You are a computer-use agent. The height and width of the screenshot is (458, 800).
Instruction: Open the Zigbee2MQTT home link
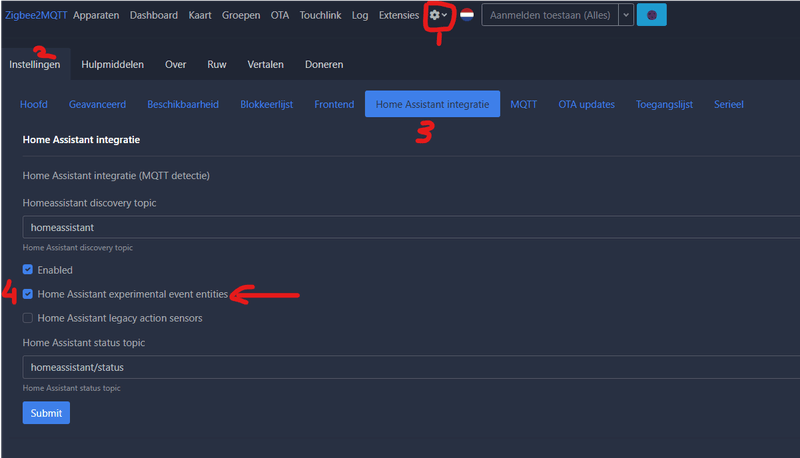36,15
